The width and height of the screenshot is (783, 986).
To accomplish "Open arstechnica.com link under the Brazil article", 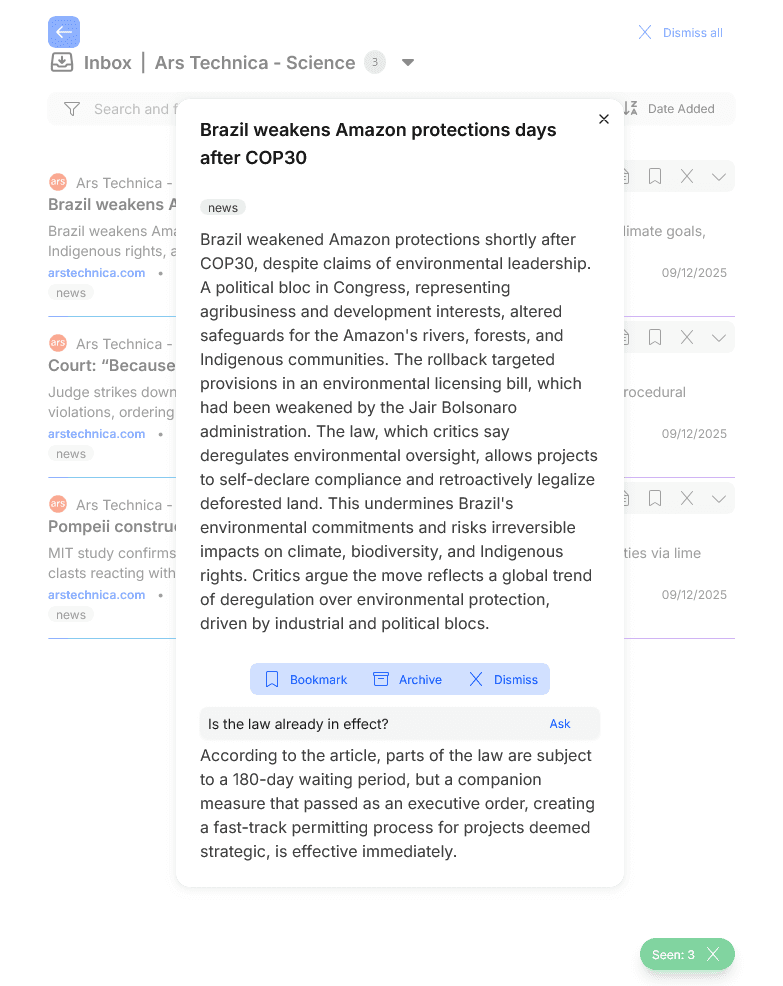I will 97,273.
